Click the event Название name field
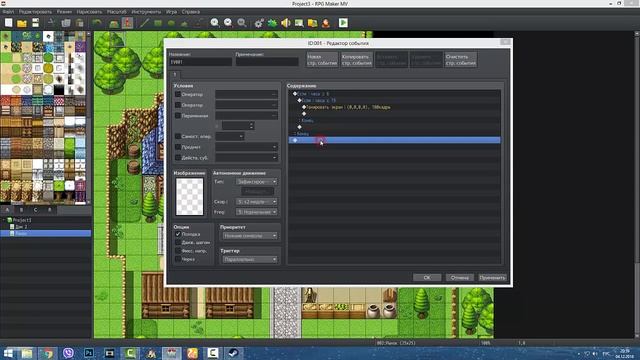Screen dimensions: 640x360 [200, 62]
